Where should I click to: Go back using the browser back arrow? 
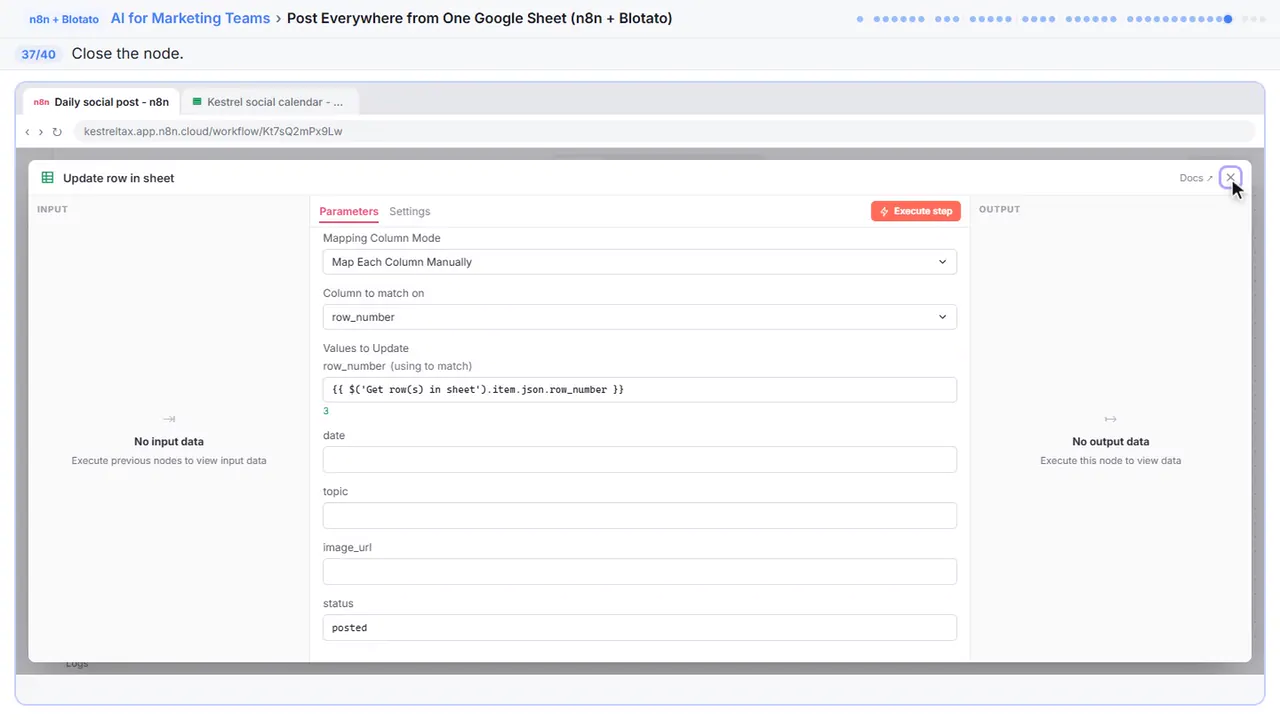(x=27, y=131)
